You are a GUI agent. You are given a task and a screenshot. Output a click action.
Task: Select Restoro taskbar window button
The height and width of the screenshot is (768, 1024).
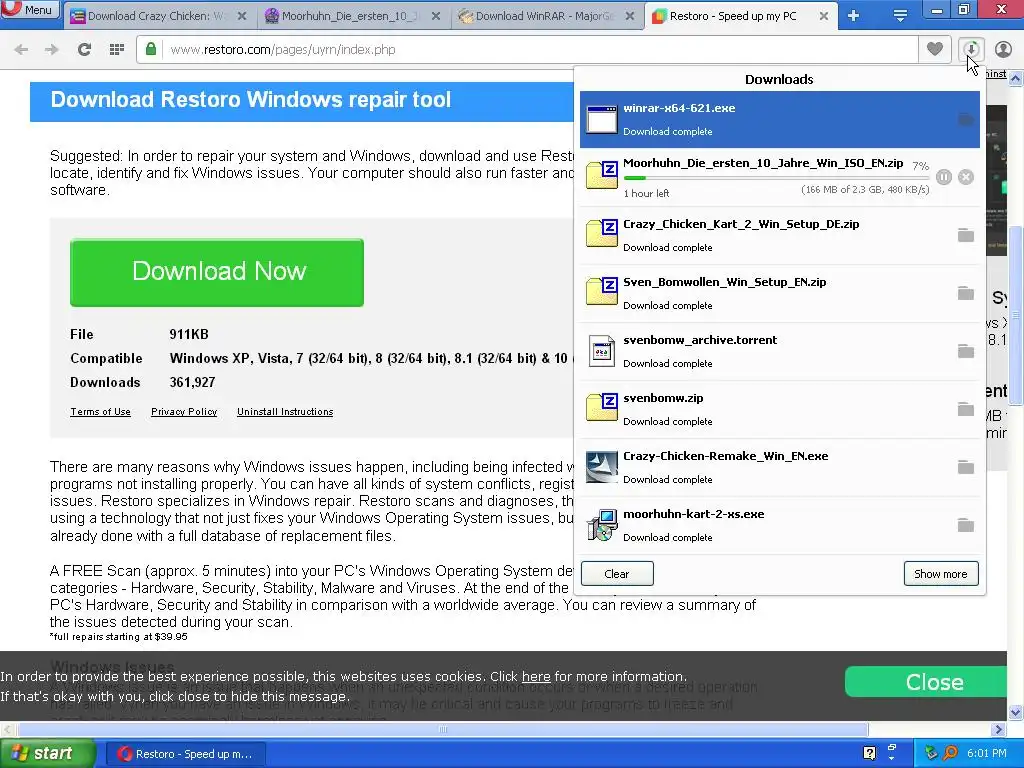click(x=186, y=754)
